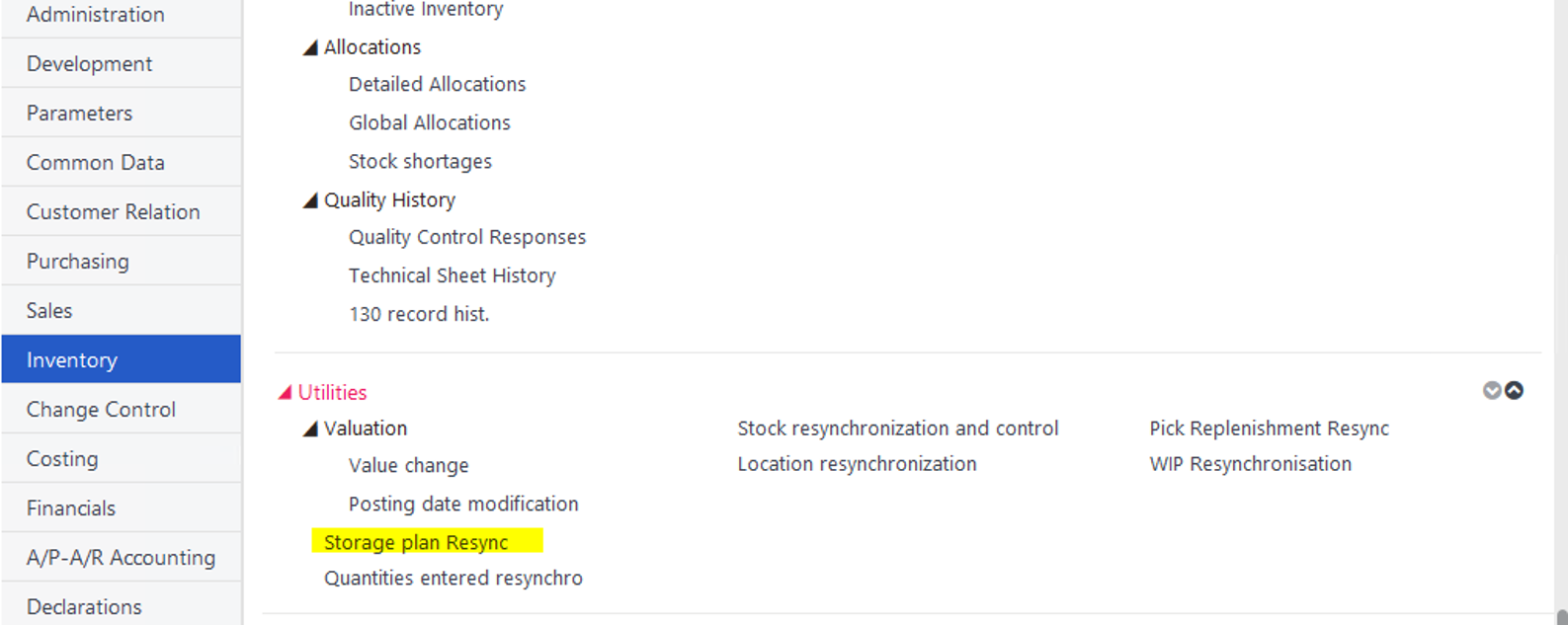This screenshot has height=625, width=1568.
Task: Select the Purchasing module
Action: [122, 261]
